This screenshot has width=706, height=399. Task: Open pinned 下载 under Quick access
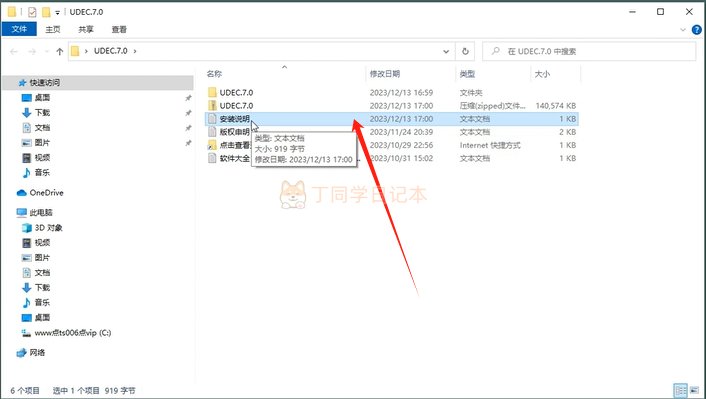tap(42, 113)
